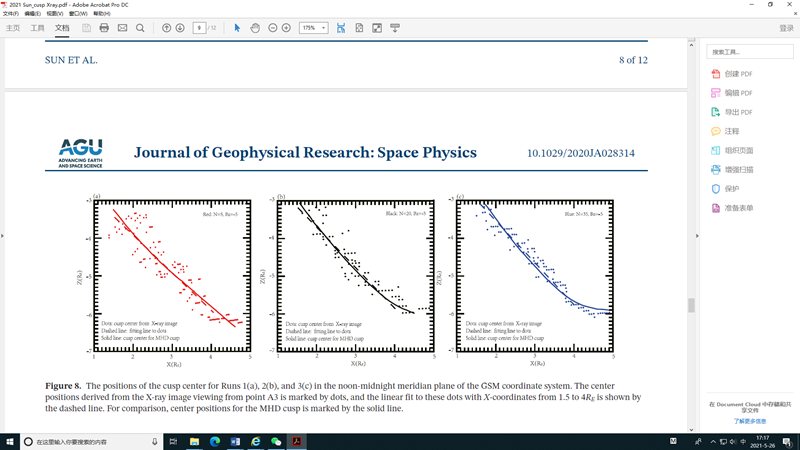Switch to the 工具 tab
This screenshot has height=450, width=800.
coord(37,28)
